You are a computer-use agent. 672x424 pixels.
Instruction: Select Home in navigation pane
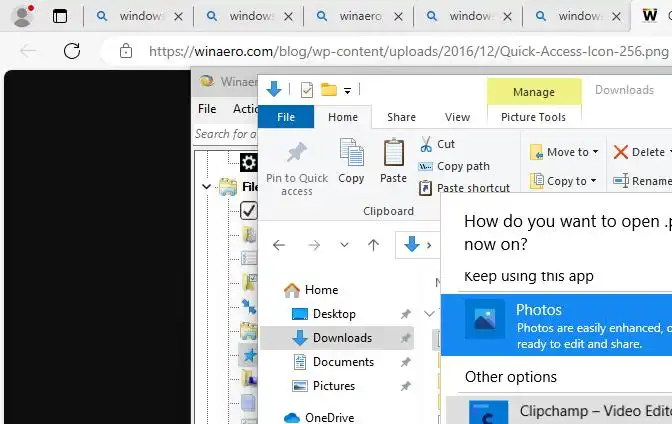[x=311, y=290]
